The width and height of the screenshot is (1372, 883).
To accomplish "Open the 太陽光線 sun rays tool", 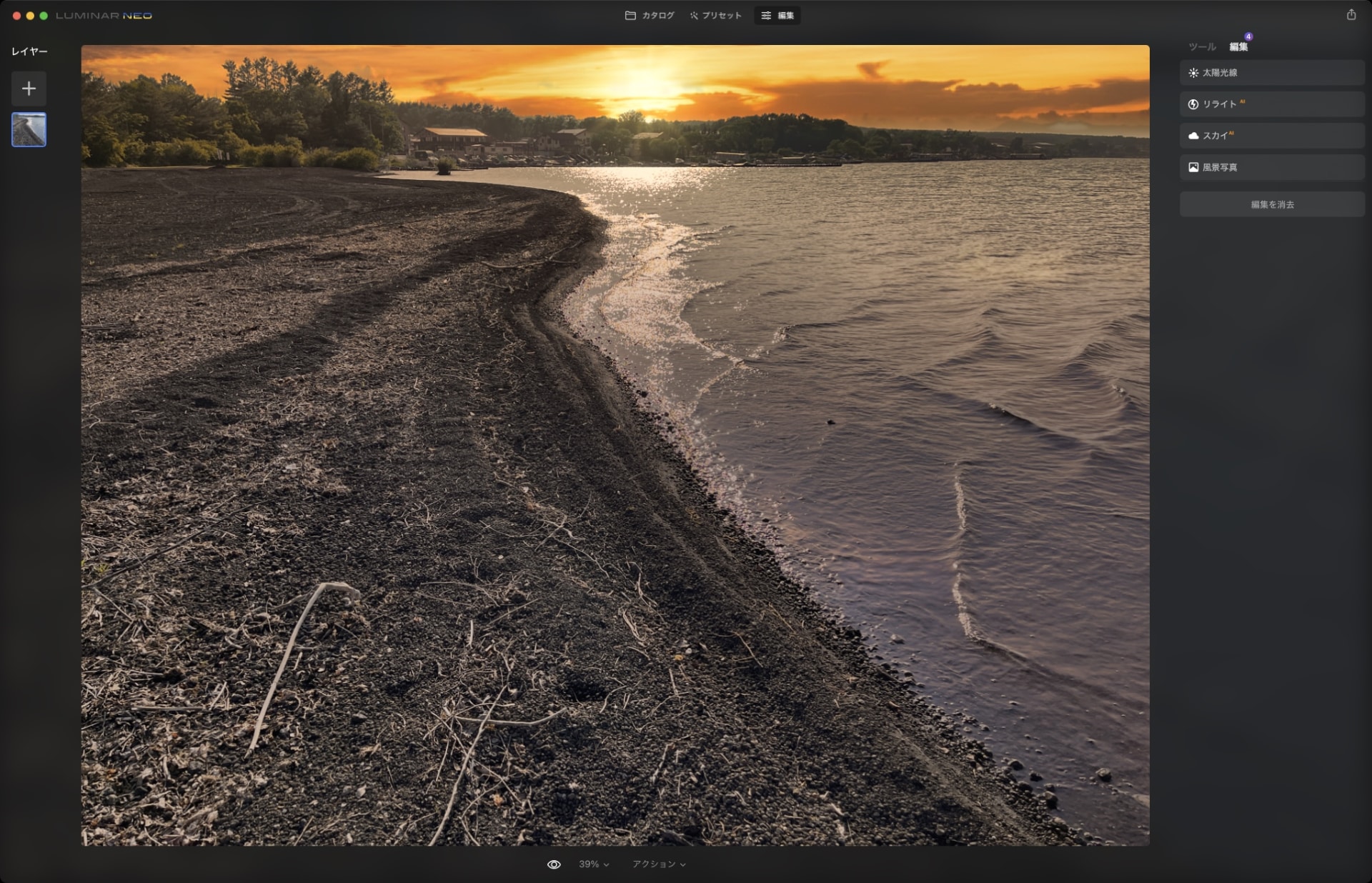I will click(x=1272, y=73).
